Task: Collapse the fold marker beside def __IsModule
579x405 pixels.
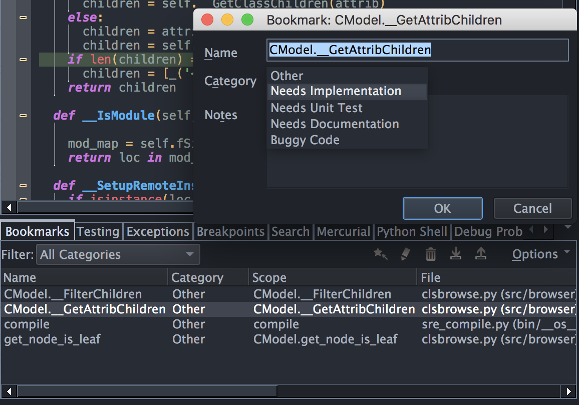Action: click(x=23, y=115)
